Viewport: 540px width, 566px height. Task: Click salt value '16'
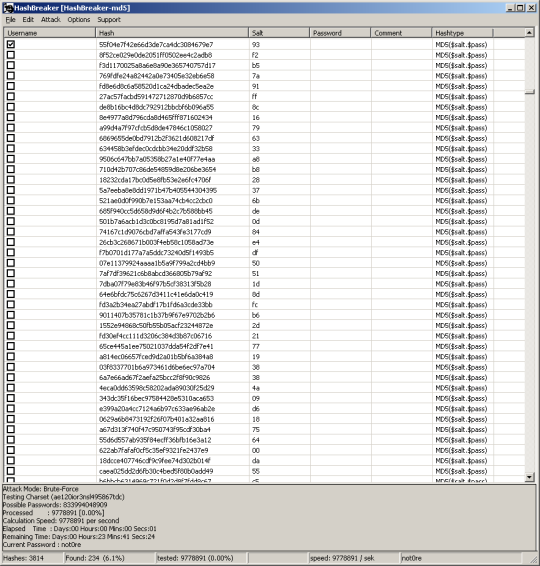click(x=256, y=117)
